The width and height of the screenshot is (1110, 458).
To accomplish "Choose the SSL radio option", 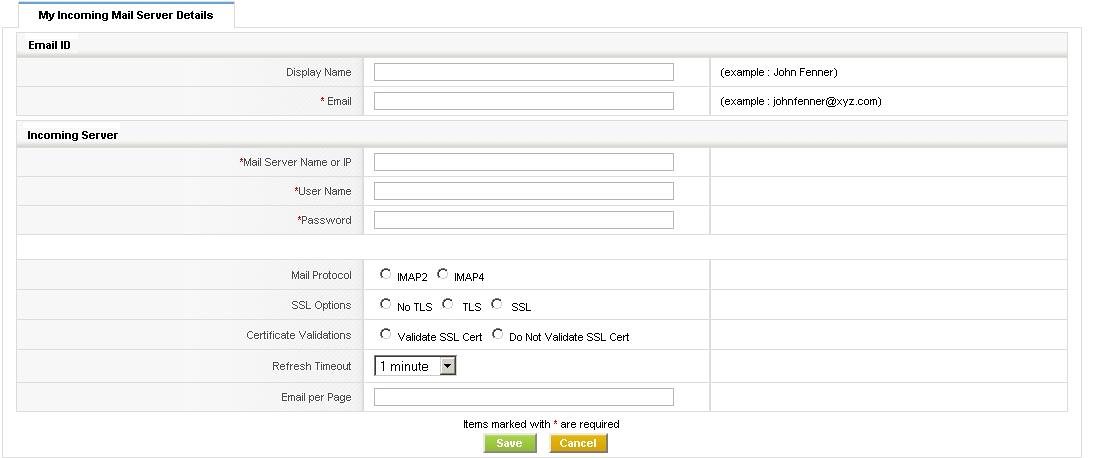I will click(x=497, y=304).
